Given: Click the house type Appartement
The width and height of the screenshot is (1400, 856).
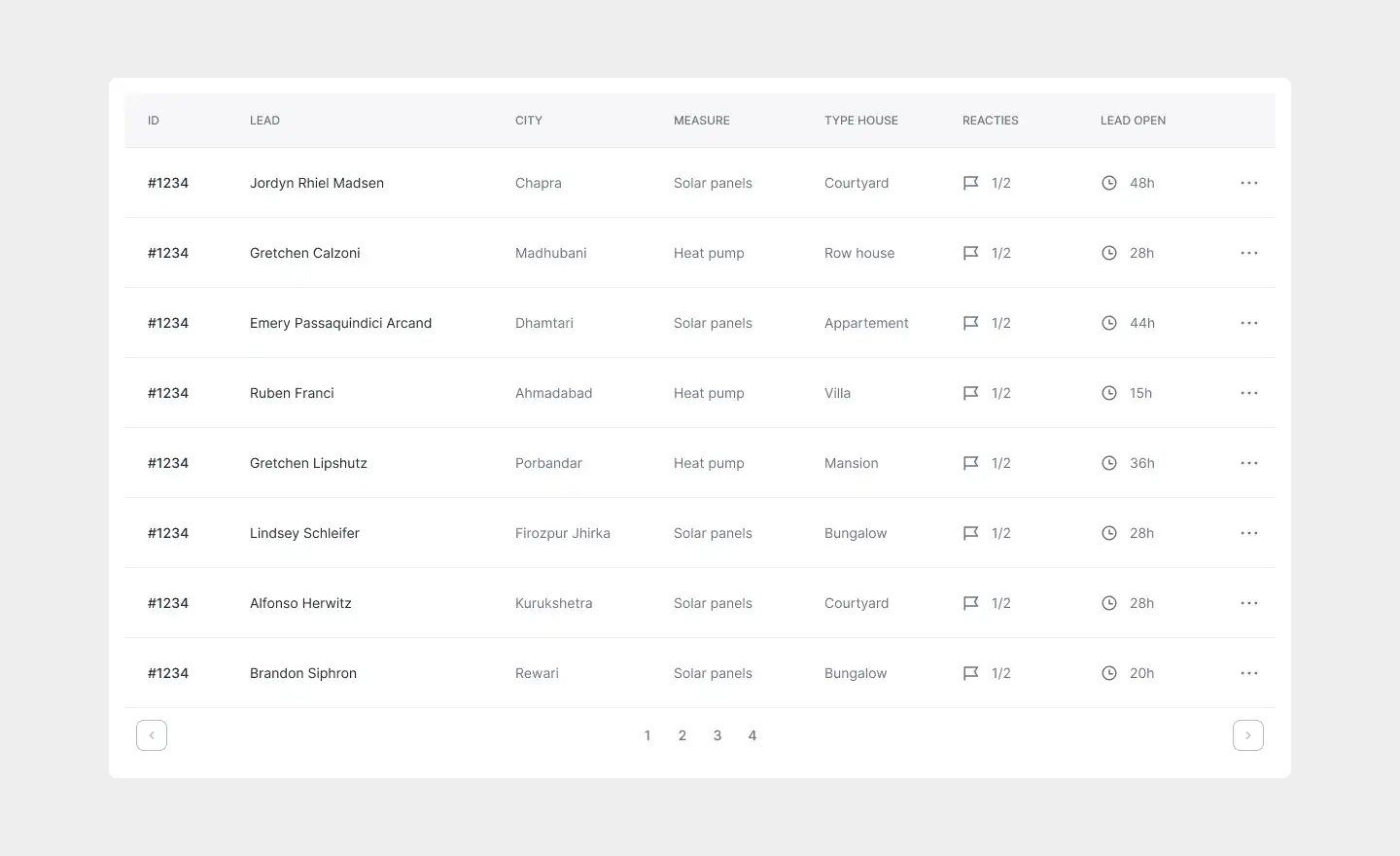Looking at the screenshot, I should pos(866,323).
